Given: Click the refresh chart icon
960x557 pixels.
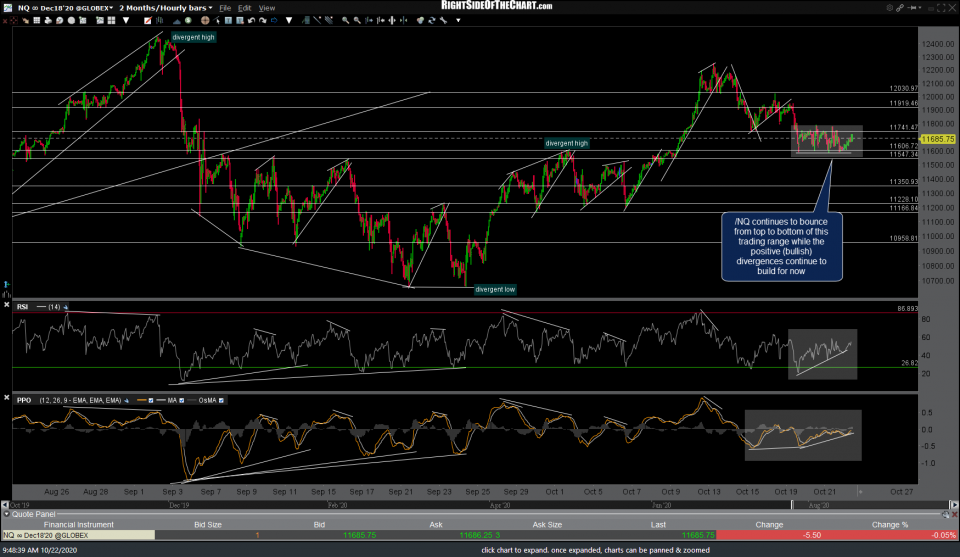Looking at the screenshot, I should coord(432,20).
